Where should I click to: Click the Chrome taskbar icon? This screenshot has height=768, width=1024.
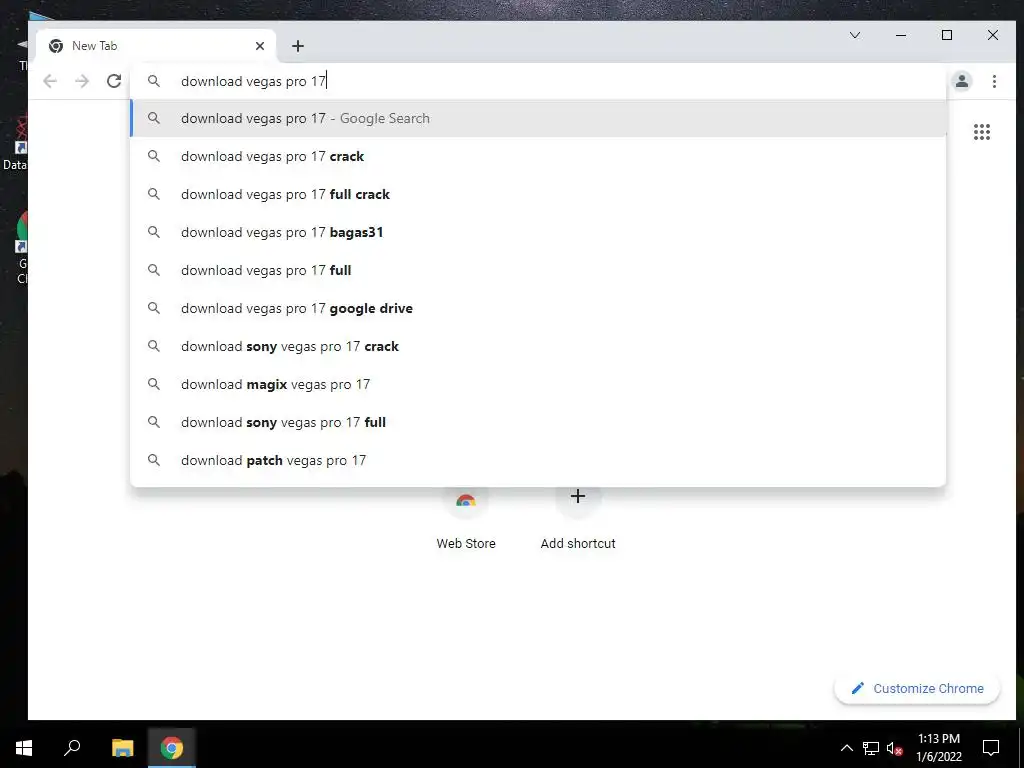(172, 748)
